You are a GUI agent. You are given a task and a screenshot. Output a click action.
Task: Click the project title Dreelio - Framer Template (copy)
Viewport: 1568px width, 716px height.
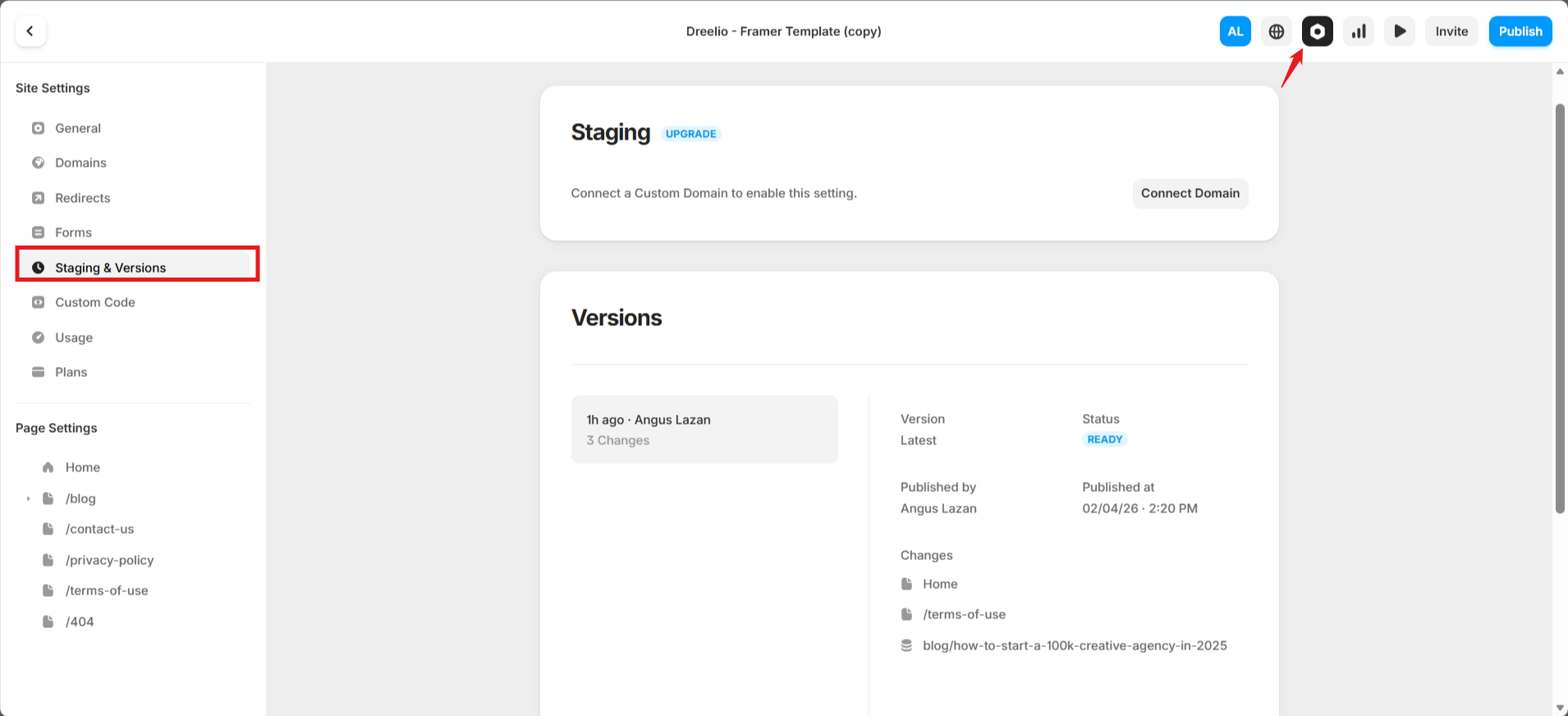[783, 31]
